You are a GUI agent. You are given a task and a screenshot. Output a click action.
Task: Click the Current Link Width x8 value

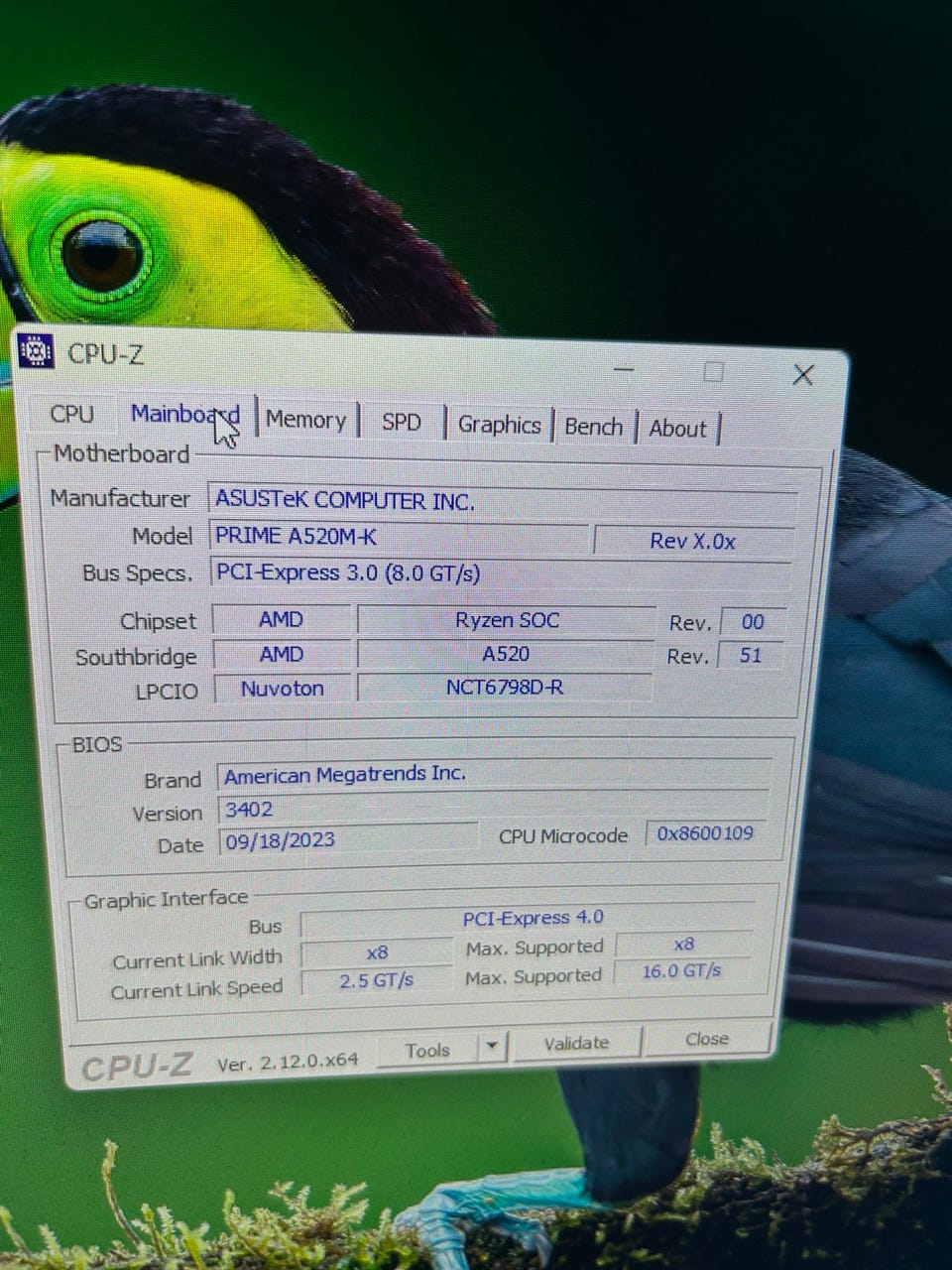377,952
